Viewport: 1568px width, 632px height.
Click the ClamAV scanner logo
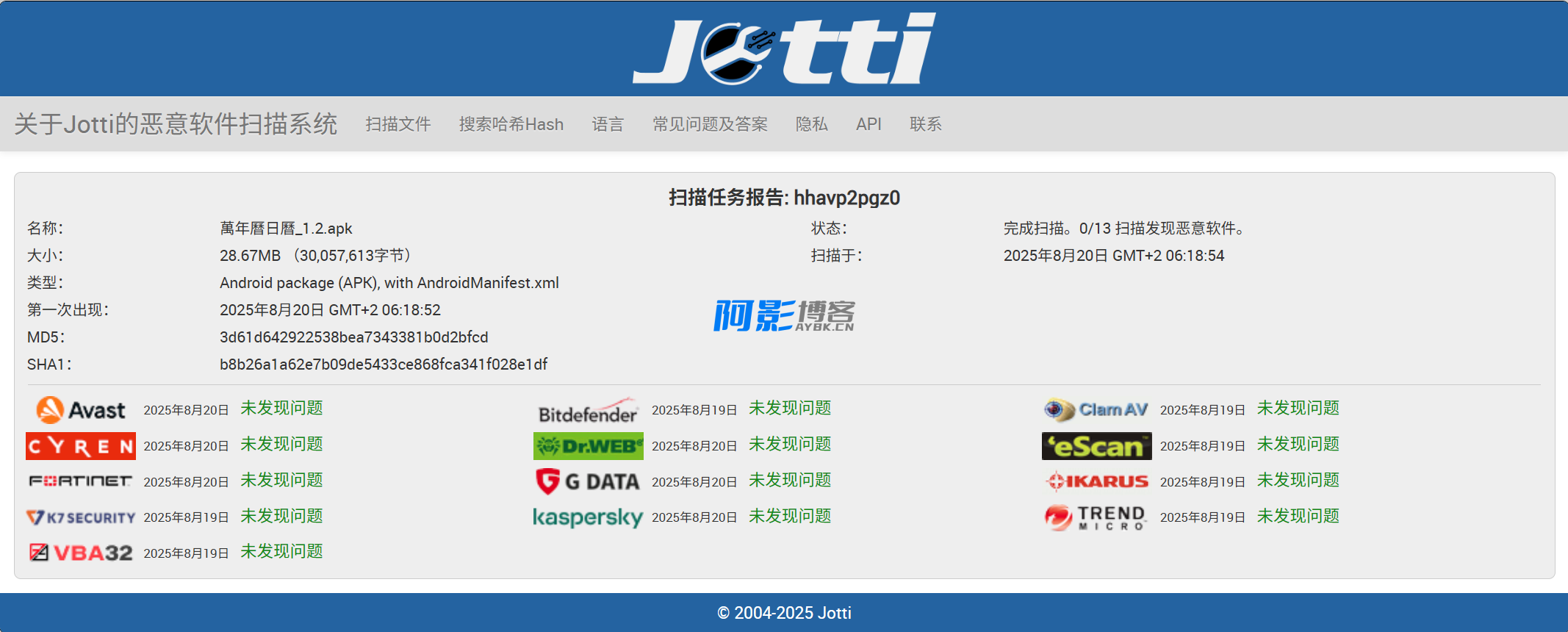1096,410
